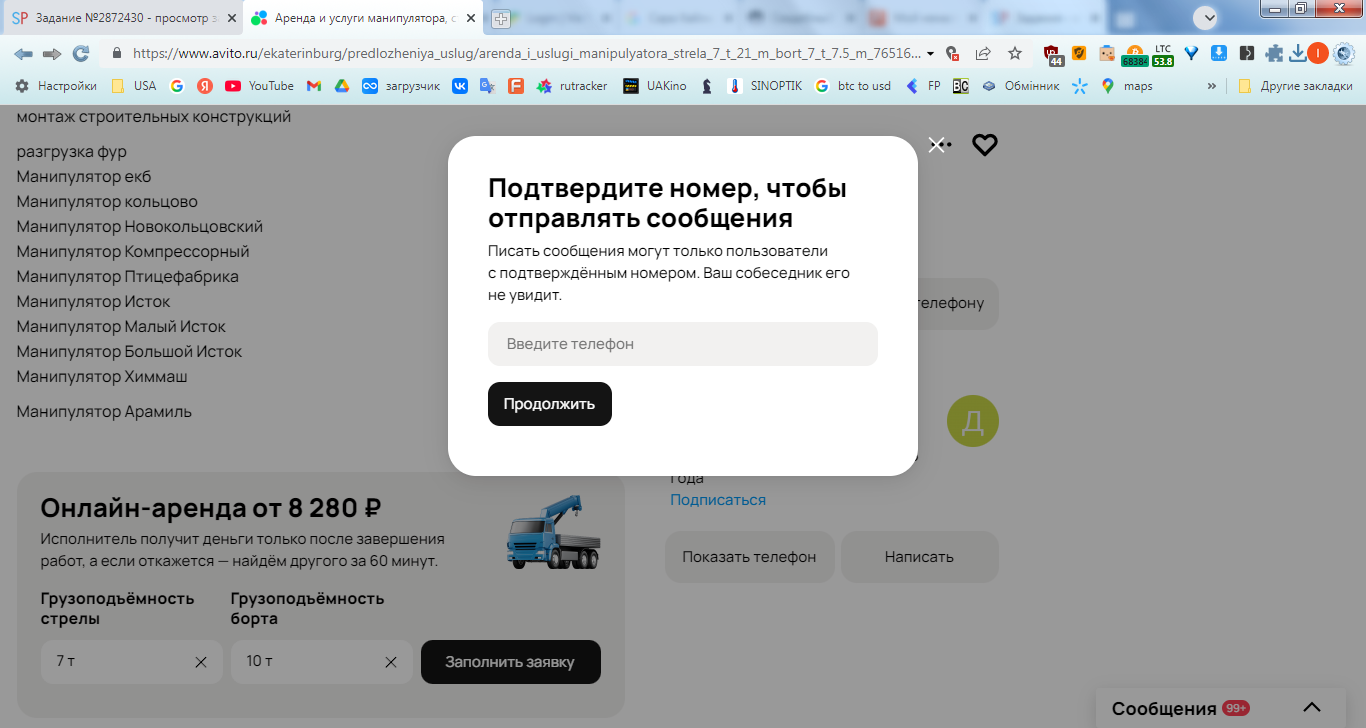Viewport: 1366px width, 728px height.
Task: Open the VK bookmark icon
Action: [x=460, y=86]
